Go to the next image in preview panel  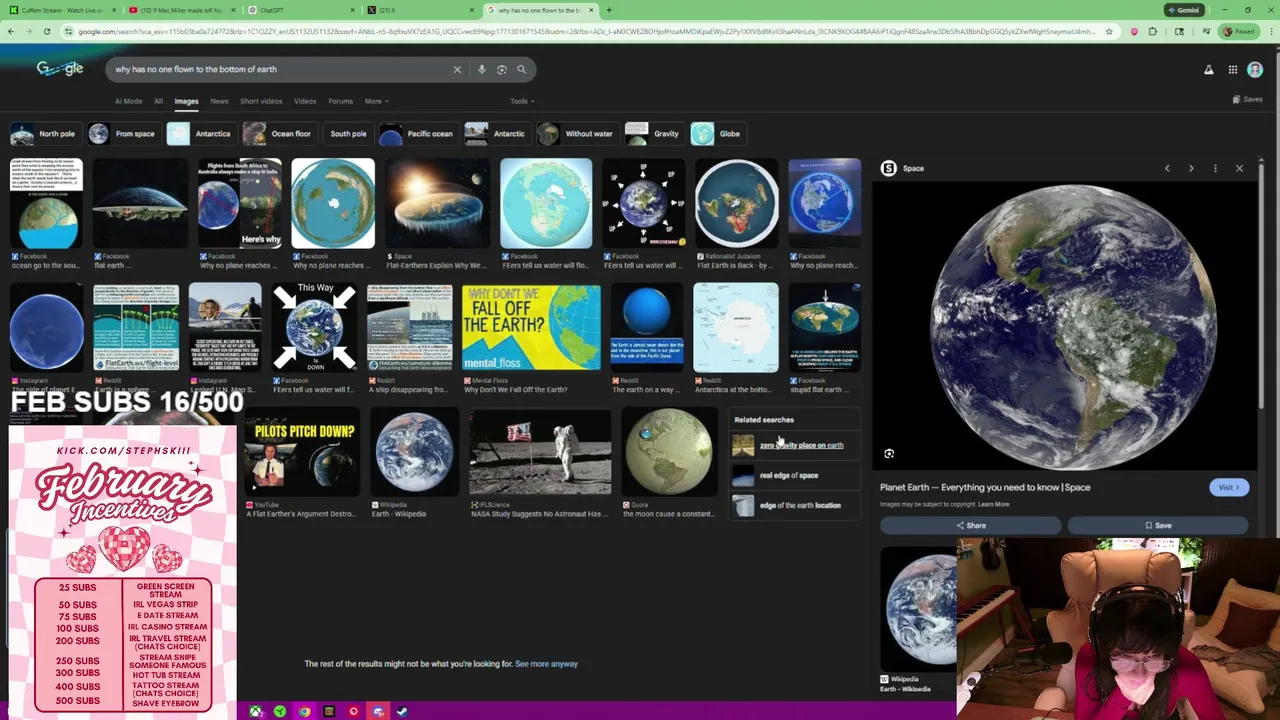(x=1191, y=168)
